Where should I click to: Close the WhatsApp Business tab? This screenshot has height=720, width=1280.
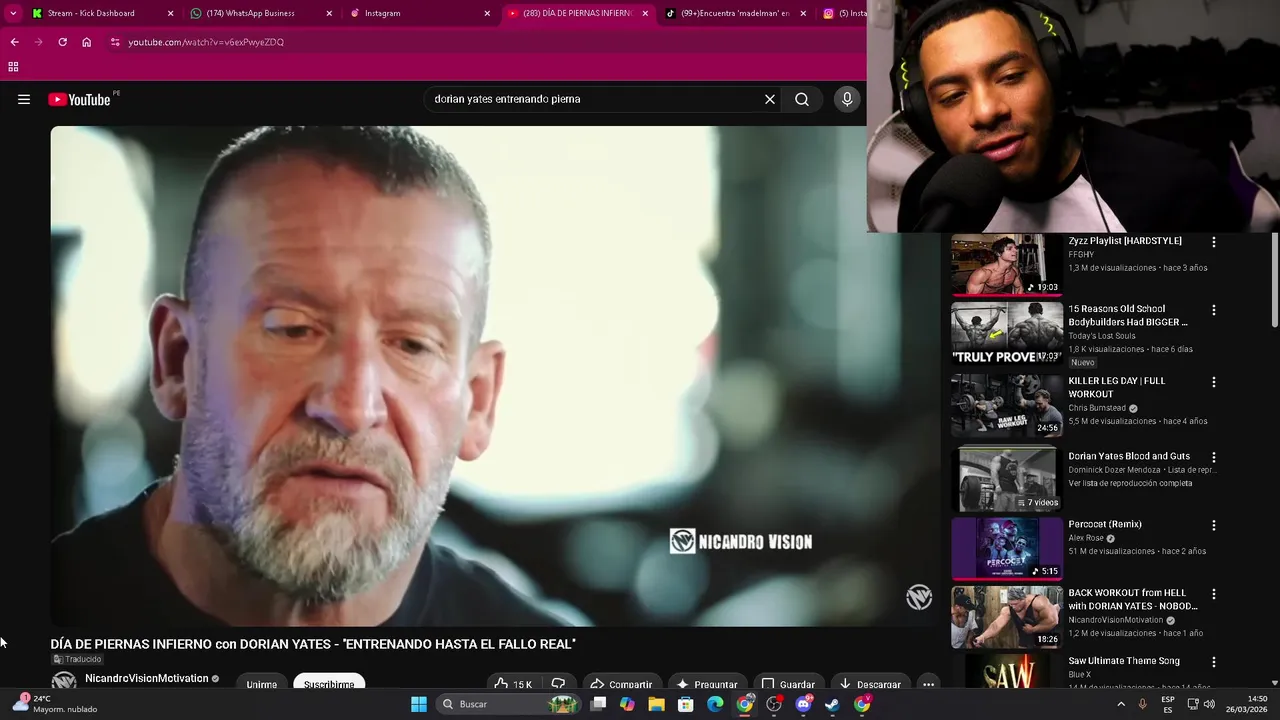tap(329, 13)
